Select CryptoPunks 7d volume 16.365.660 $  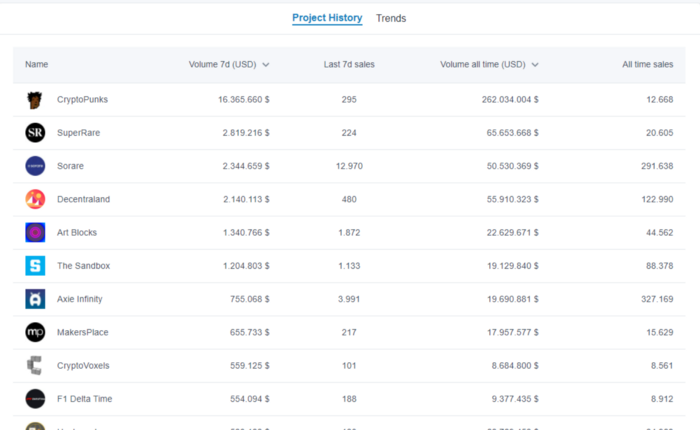tap(244, 100)
